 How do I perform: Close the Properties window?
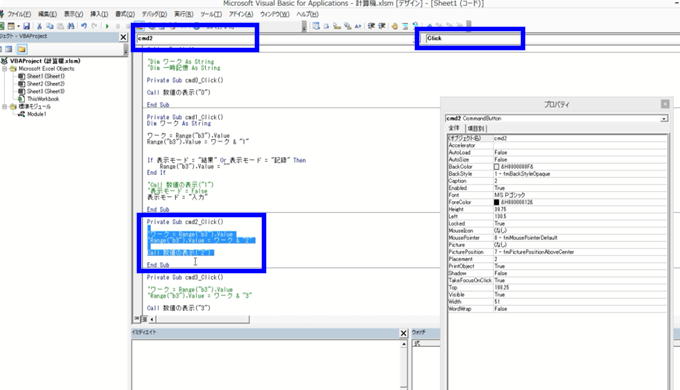pyautogui.click(x=665, y=104)
